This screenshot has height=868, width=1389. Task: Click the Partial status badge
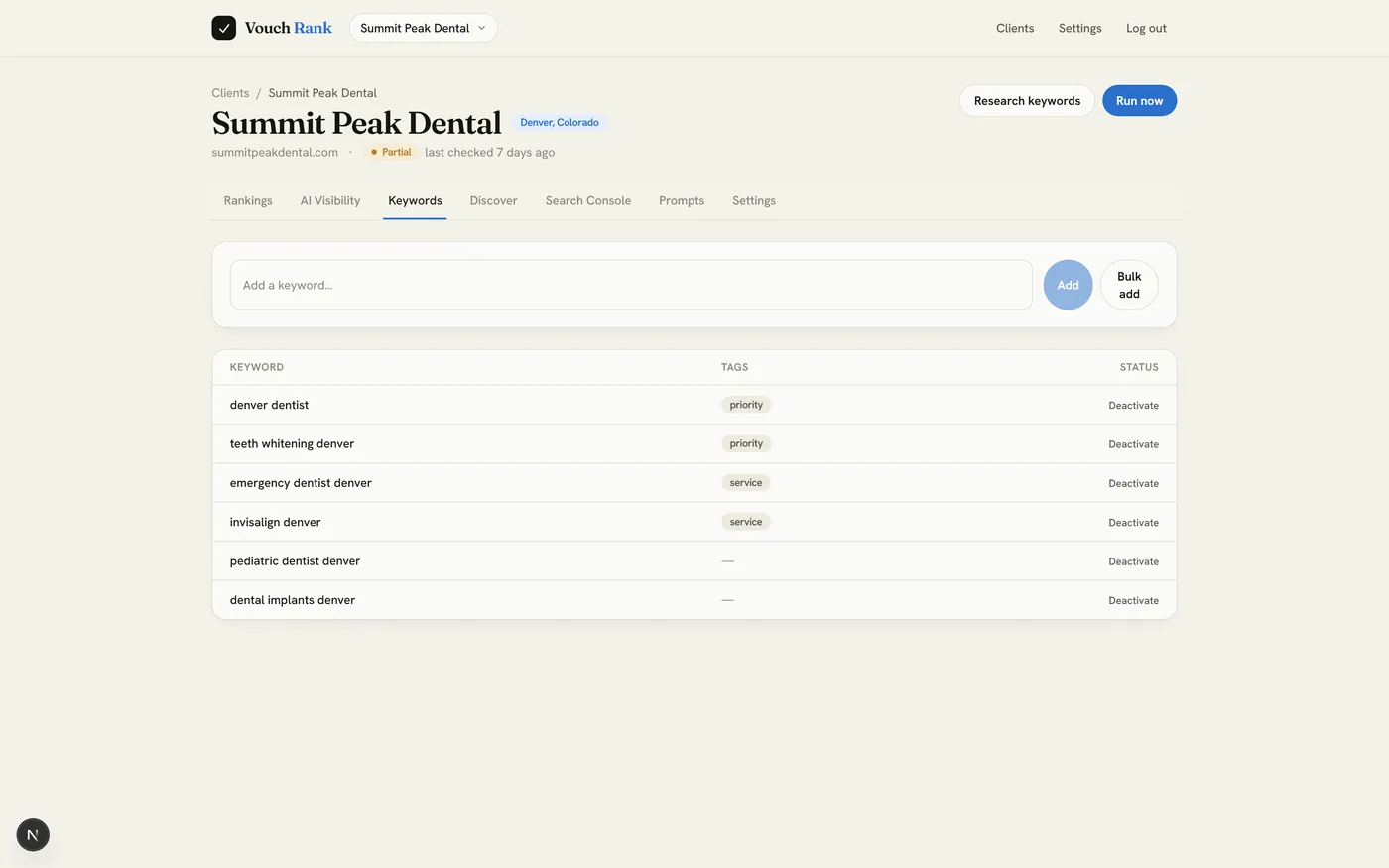[x=390, y=152]
